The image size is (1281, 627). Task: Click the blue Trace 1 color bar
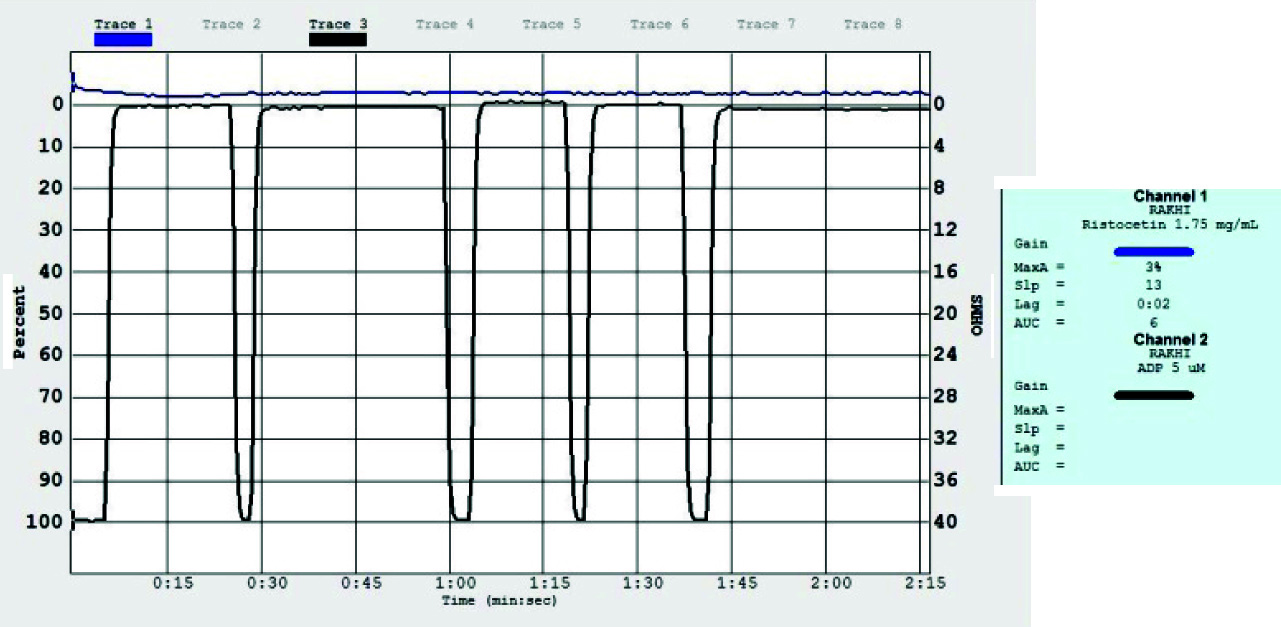[x=123, y=40]
